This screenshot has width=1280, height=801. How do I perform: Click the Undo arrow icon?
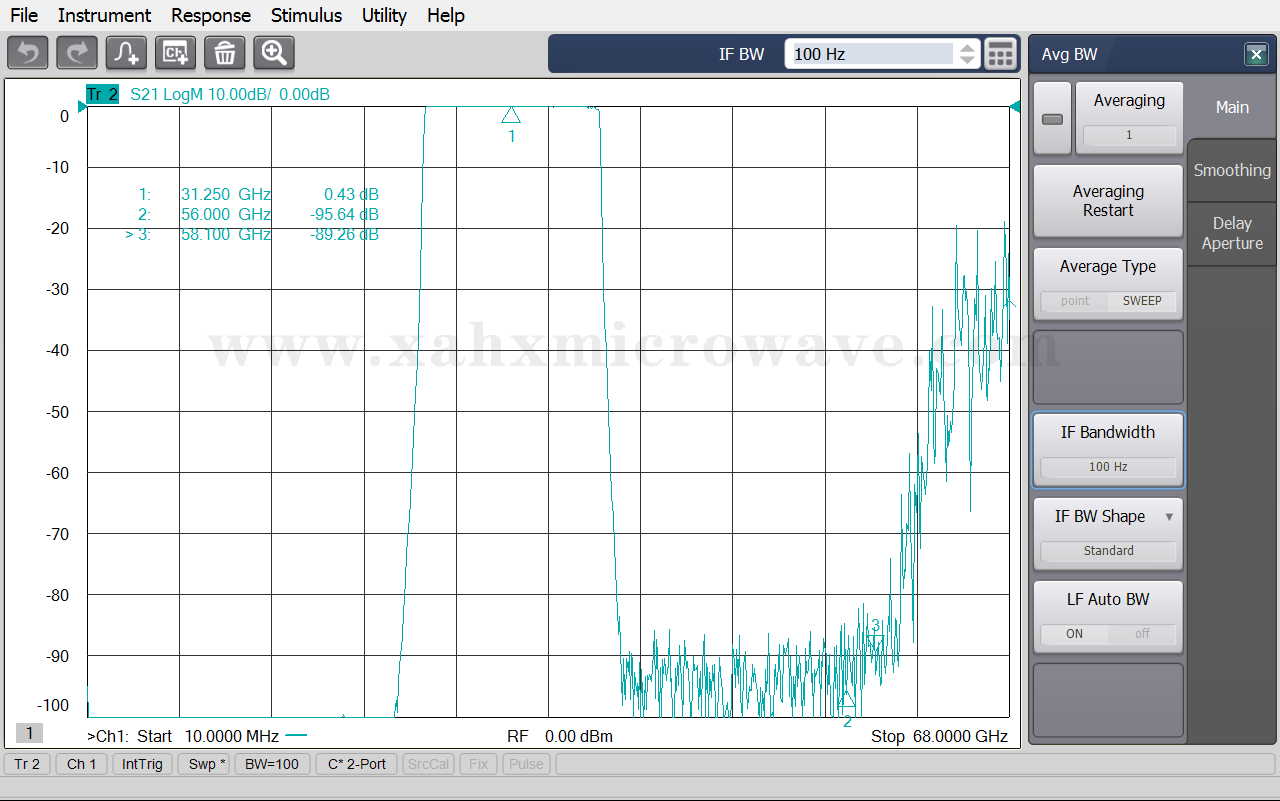pos(28,53)
